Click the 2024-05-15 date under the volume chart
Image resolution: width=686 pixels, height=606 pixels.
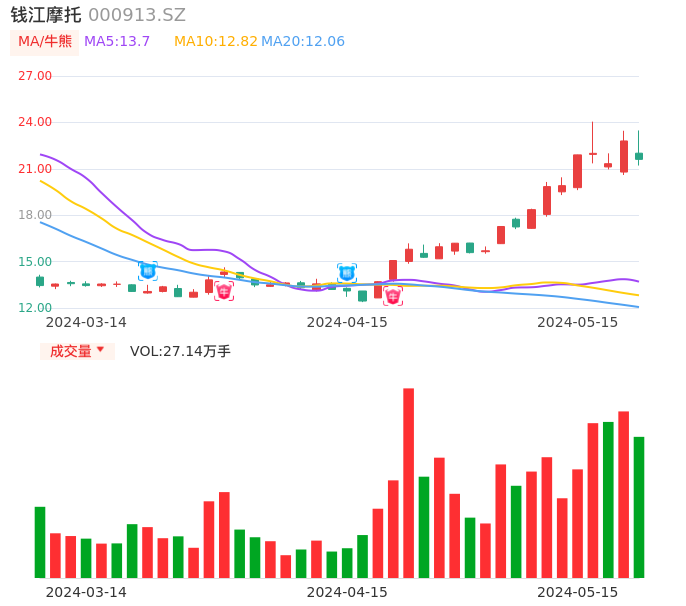point(578,592)
